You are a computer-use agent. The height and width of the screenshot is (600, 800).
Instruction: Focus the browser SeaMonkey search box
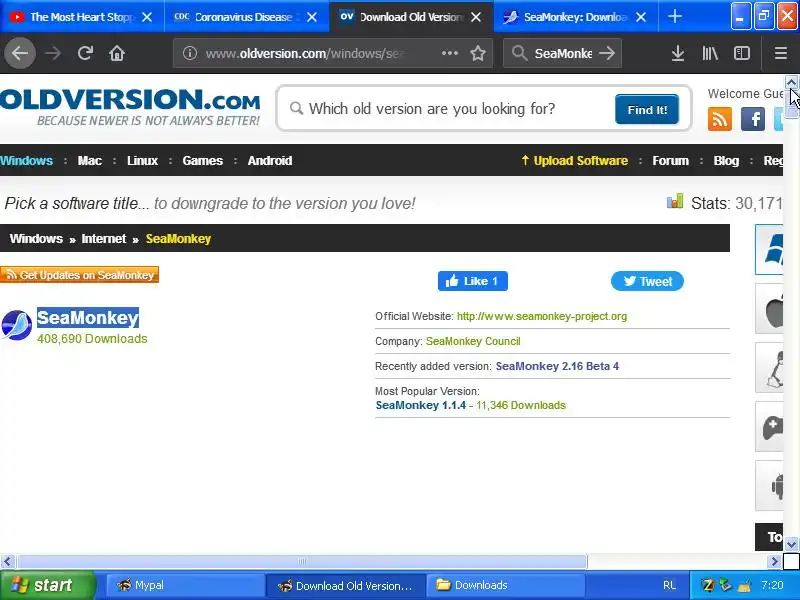point(562,53)
